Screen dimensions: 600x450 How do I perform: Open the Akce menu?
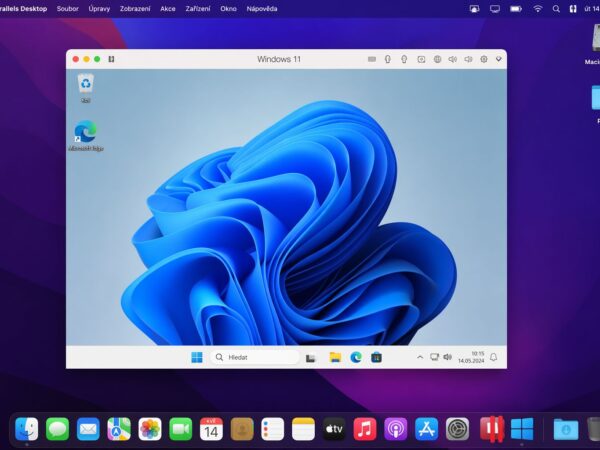click(x=168, y=8)
